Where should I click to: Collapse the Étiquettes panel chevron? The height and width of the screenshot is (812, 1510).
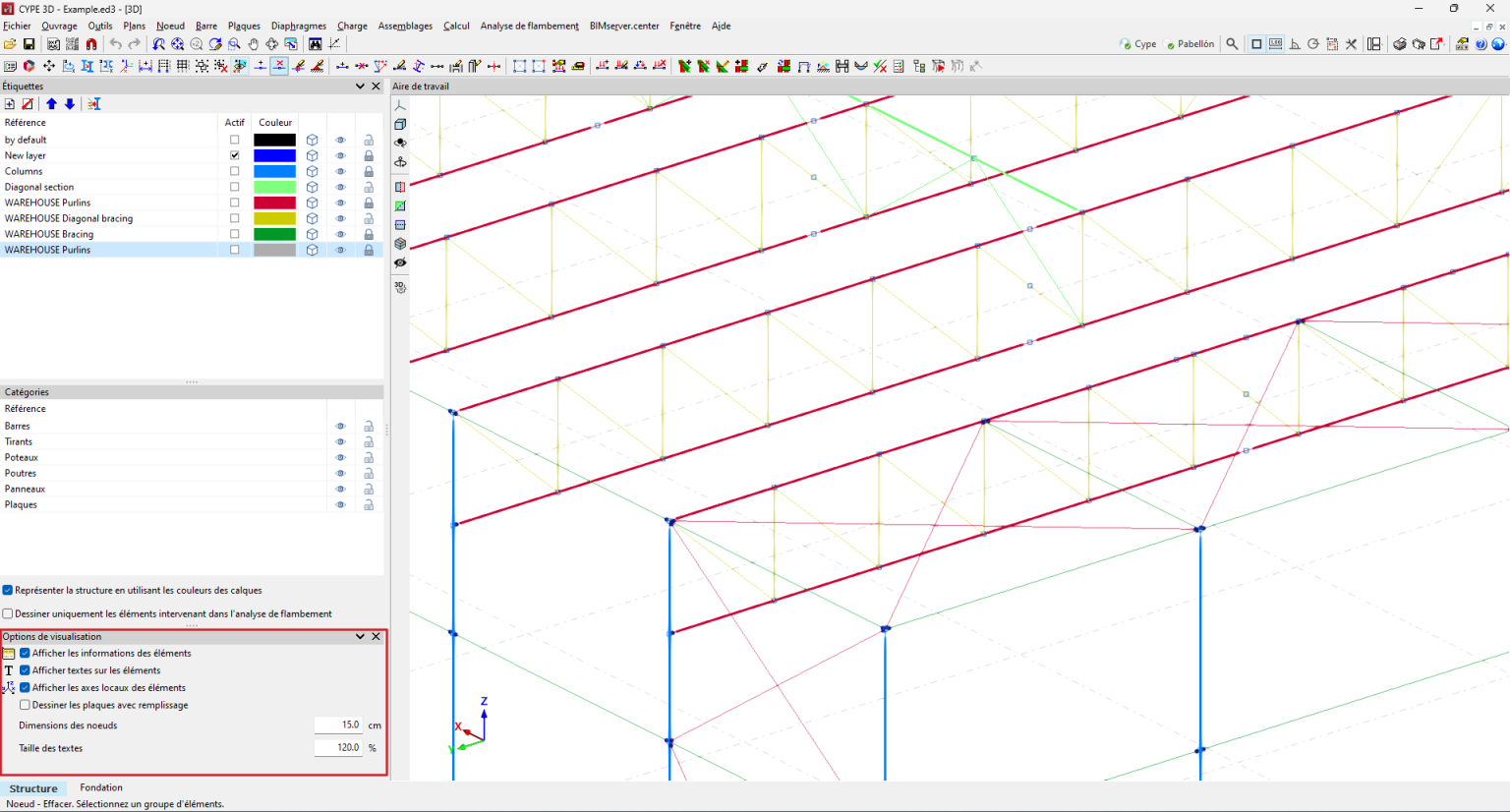tap(360, 87)
